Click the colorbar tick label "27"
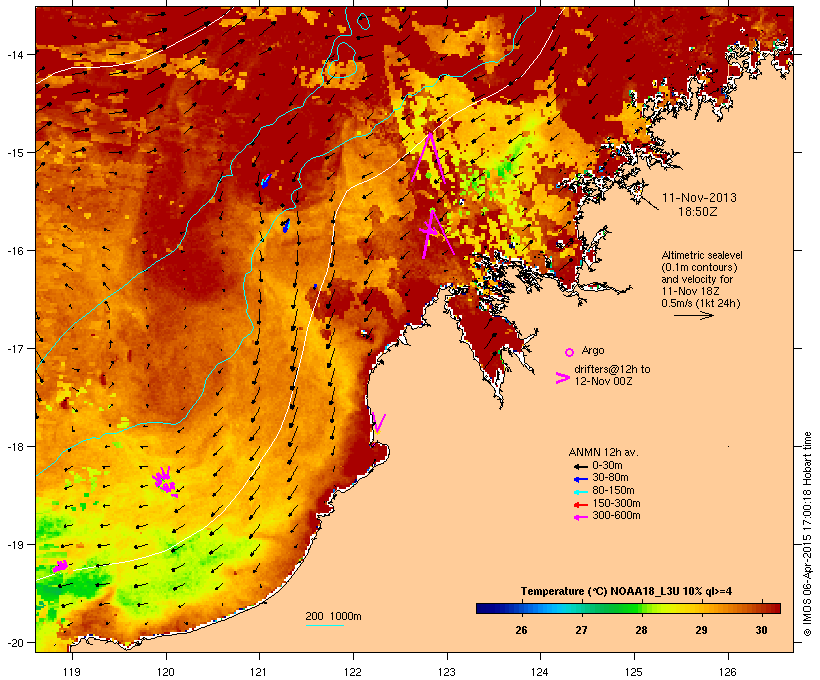820x680 pixels. 581,630
